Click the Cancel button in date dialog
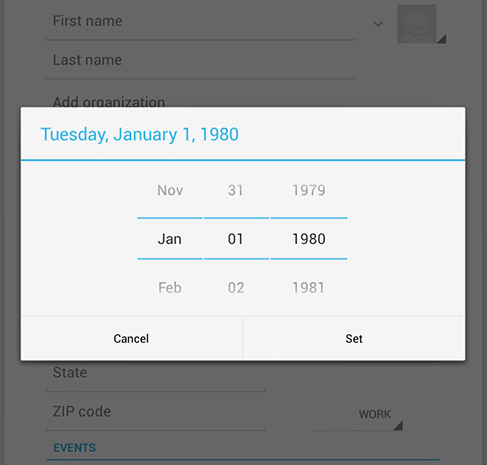The image size is (487, 465). click(x=131, y=338)
